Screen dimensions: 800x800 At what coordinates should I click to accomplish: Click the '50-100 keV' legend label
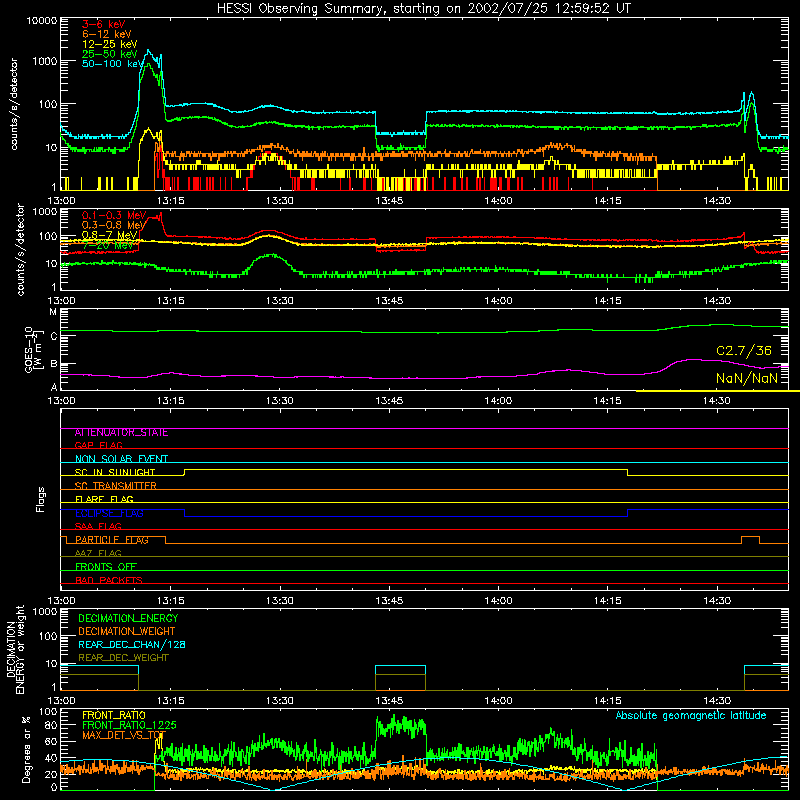(113, 64)
